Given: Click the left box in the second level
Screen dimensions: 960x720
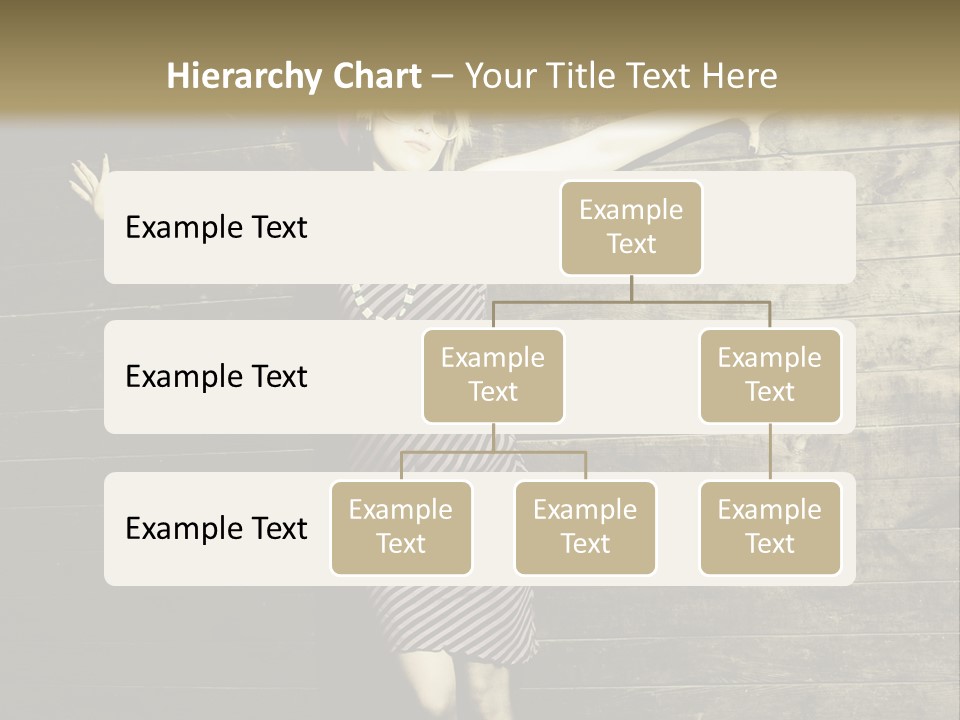Looking at the screenshot, I should tap(493, 375).
